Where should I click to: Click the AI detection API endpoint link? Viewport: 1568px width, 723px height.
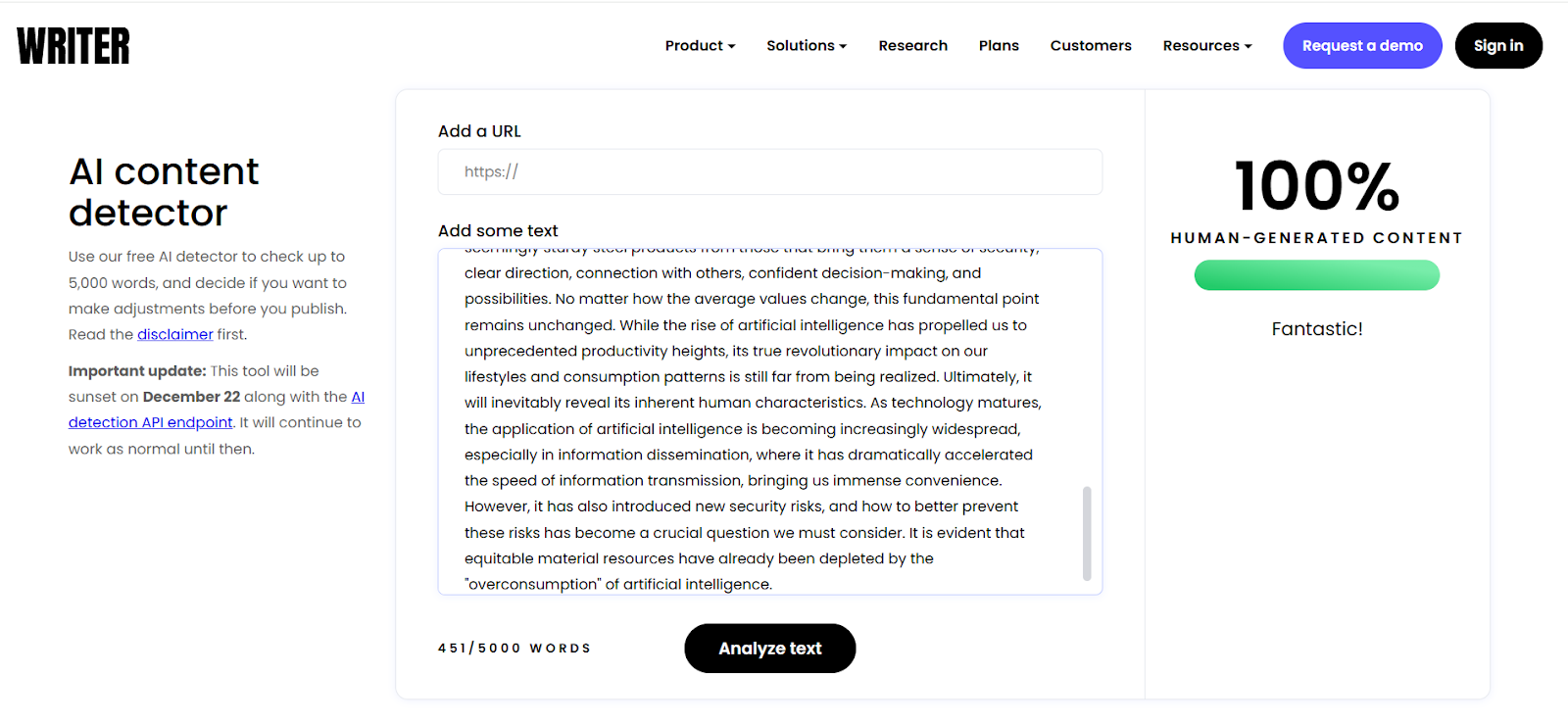150,421
